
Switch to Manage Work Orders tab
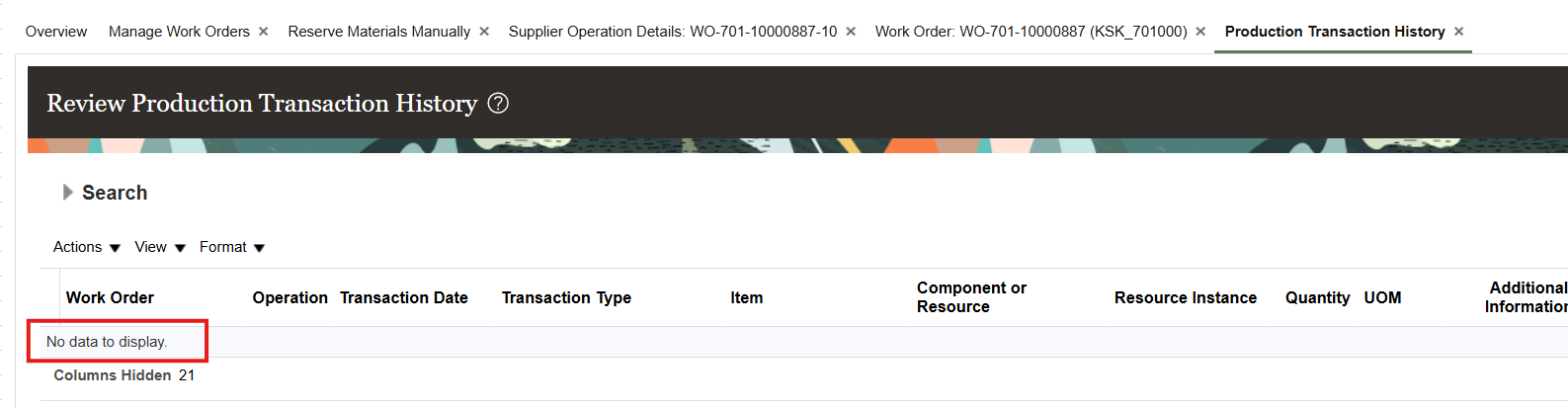(179, 32)
